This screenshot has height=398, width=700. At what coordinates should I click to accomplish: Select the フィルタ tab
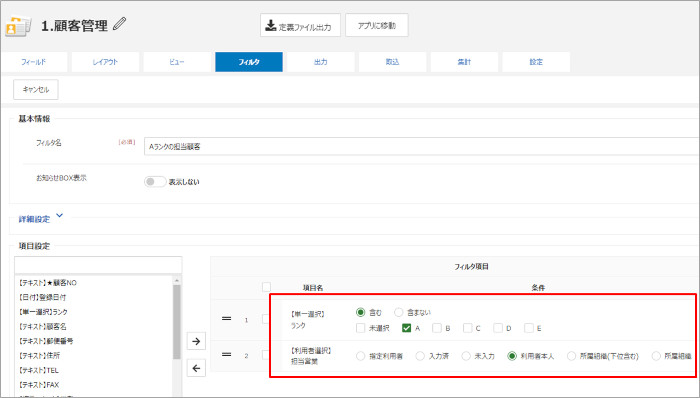coord(249,62)
